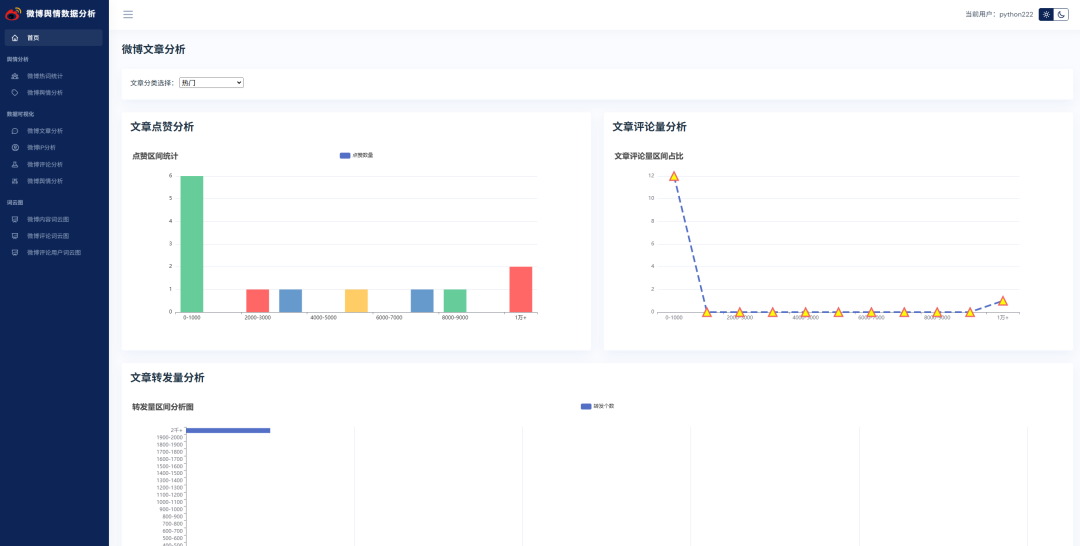Image resolution: width=1080 pixels, height=546 pixels.
Task: Click the 文章转发量分析 card title
Action: [x=167, y=378]
